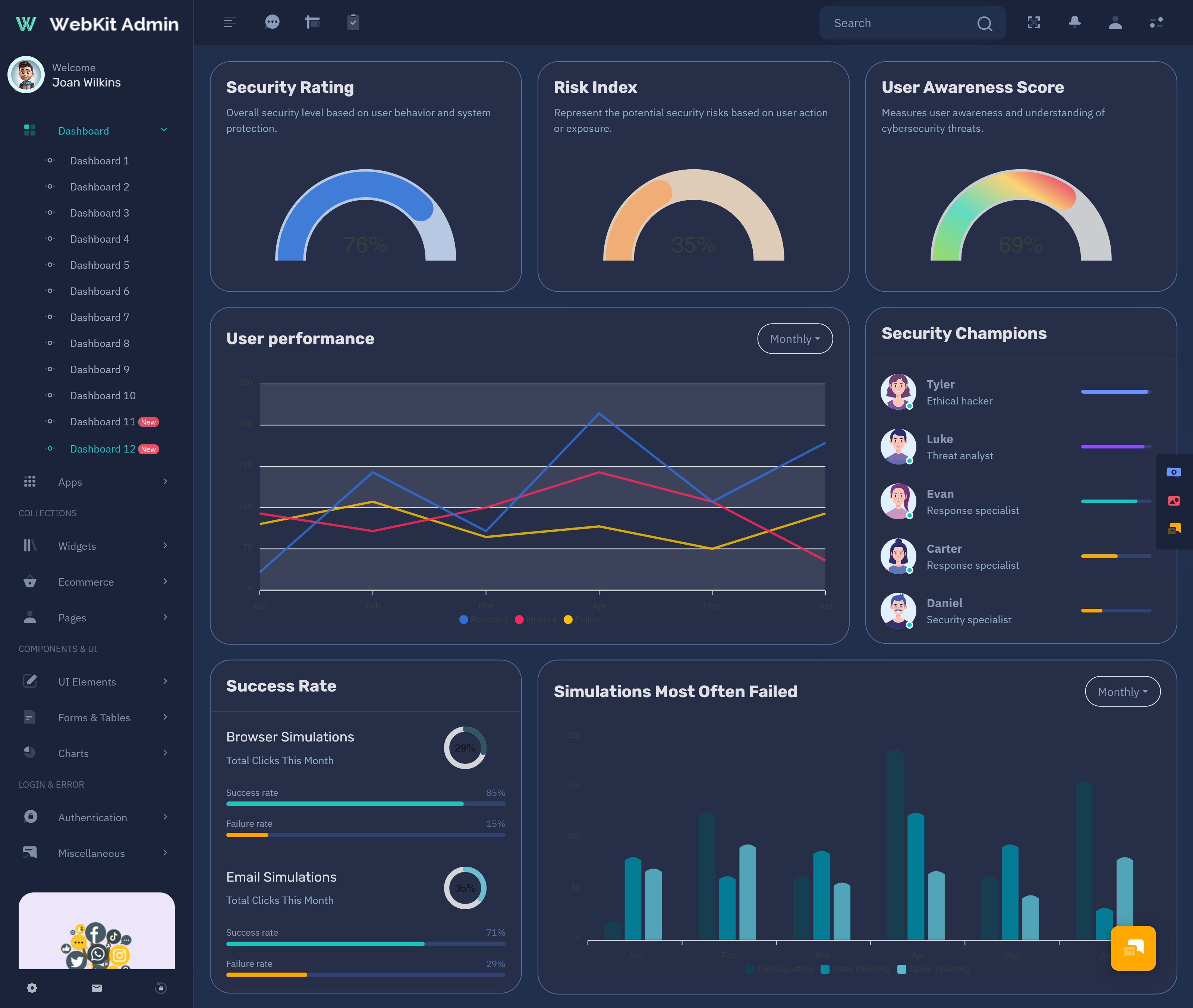
Task: Open Dashboard 11 New menu item
Action: click(114, 422)
